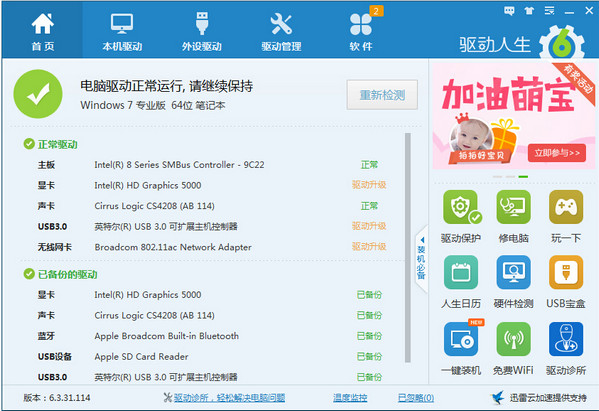
Task: Open 玩一下 gamepad icon
Action: click(566, 207)
